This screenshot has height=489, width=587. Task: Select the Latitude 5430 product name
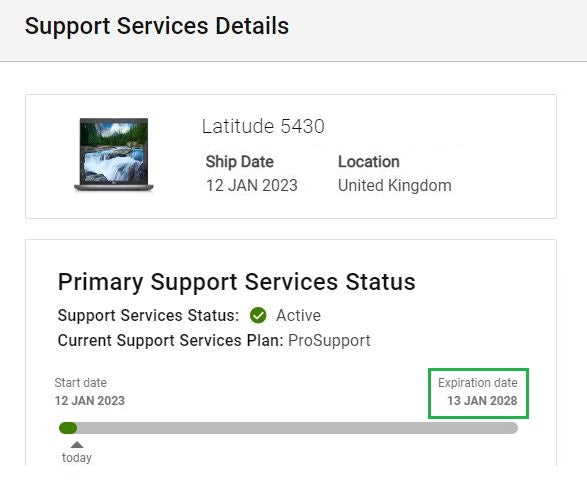click(x=263, y=126)
